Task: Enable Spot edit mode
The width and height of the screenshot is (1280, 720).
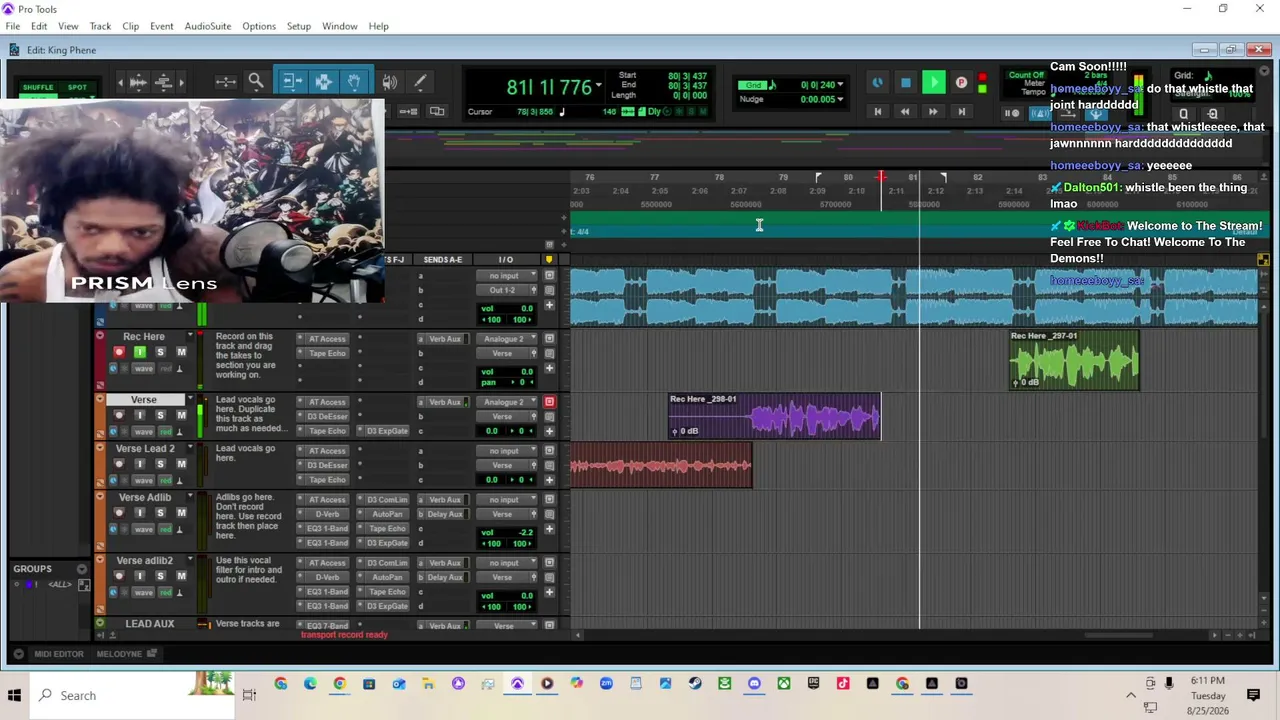Action: (x=77, y=87)
